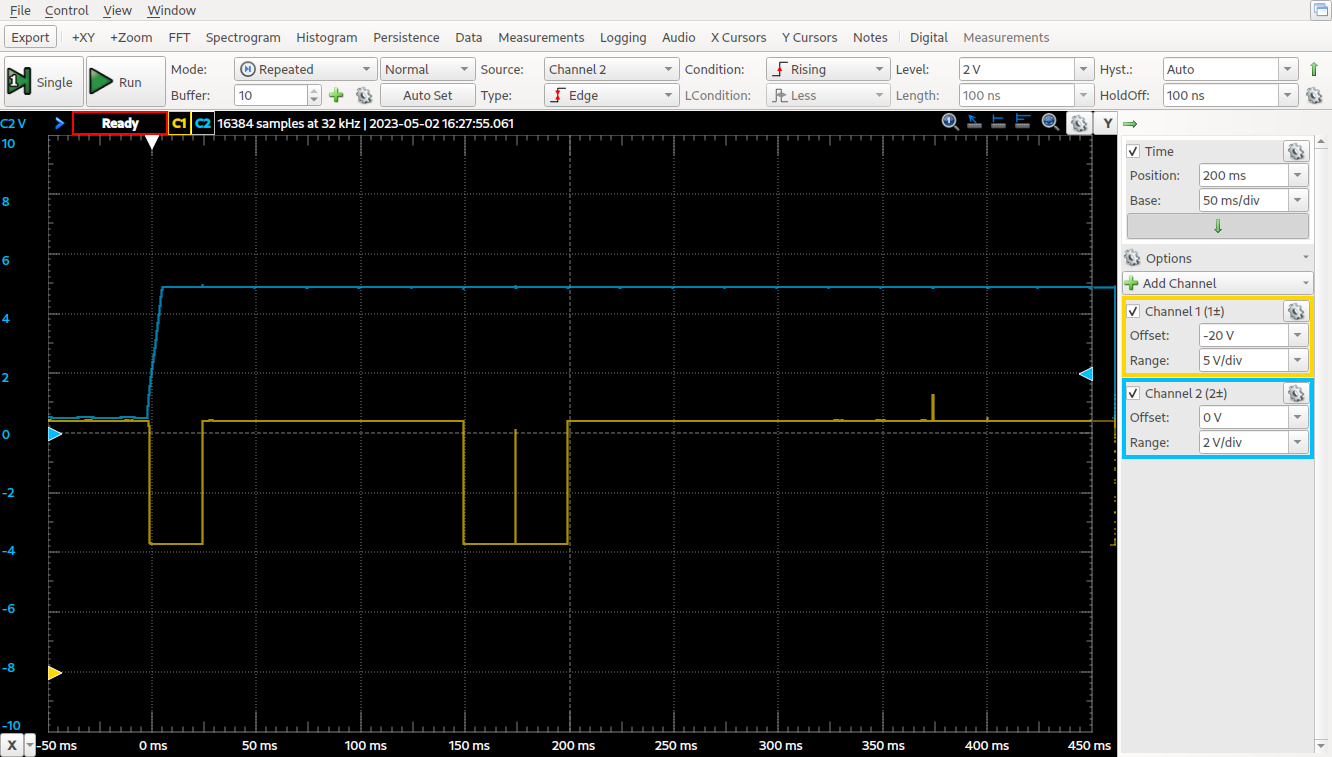Click the Export button
Image resolution: width=1332 pixels, height=757 pixels.
point(31,37)
